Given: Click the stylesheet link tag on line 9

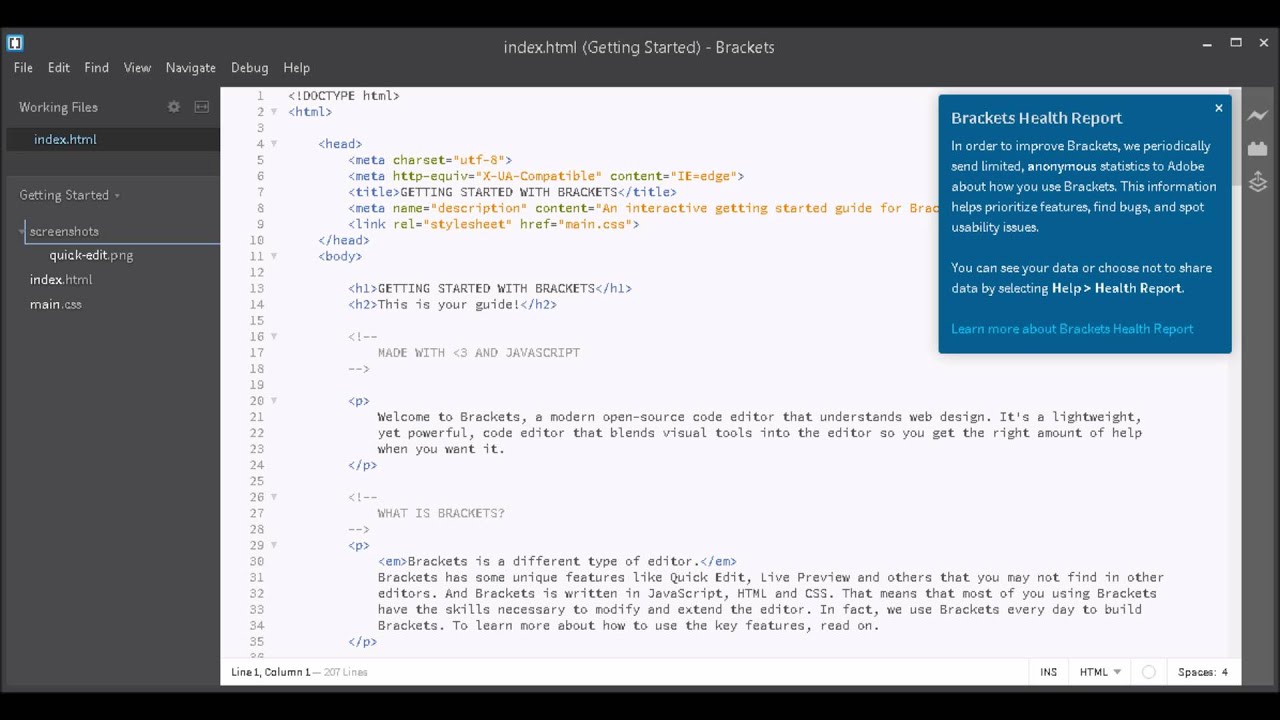Looking at the screenshot, I should (494, 224).
